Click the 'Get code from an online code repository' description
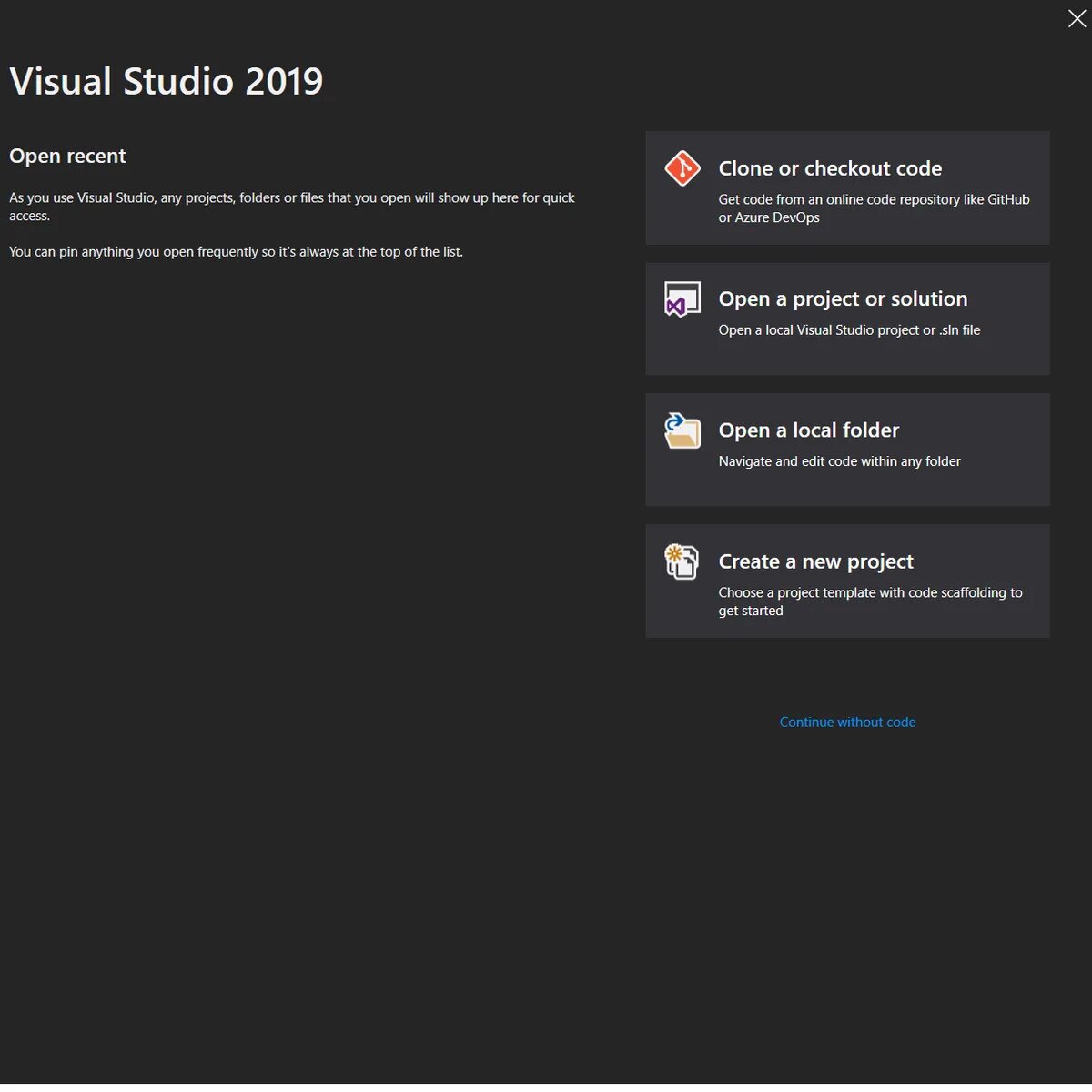1092x1092 pixels. 874,208
